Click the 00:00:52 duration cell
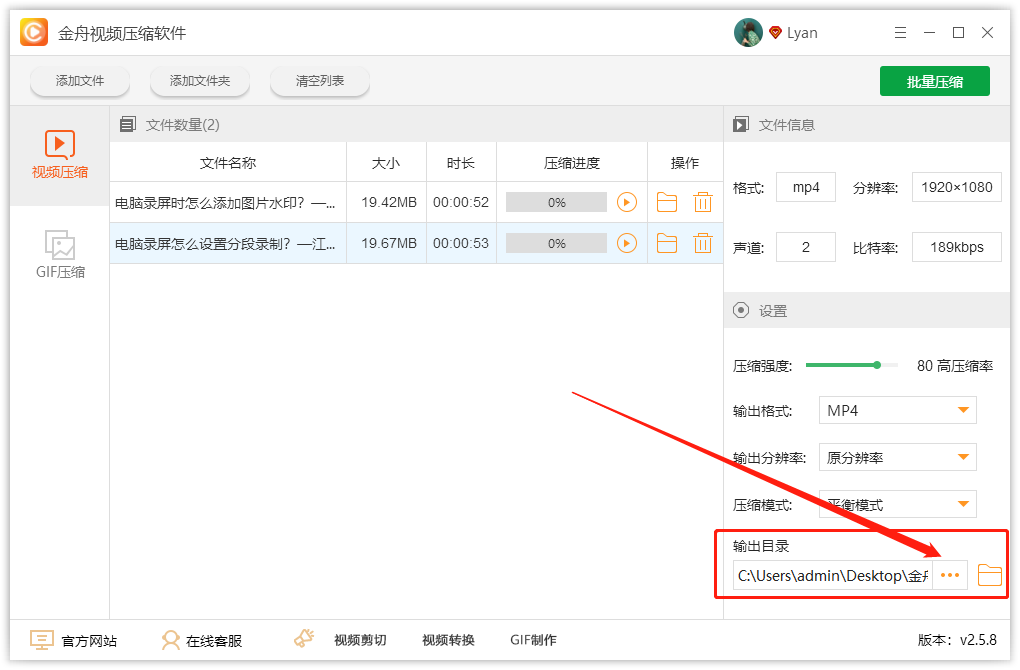 click(x=461, y=202)
